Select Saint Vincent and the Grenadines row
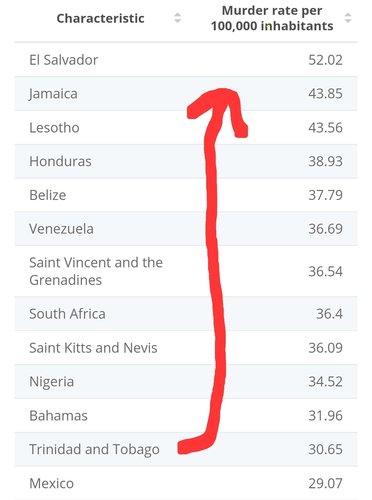This screenshot has width=372, height=500. coord(186,271)
